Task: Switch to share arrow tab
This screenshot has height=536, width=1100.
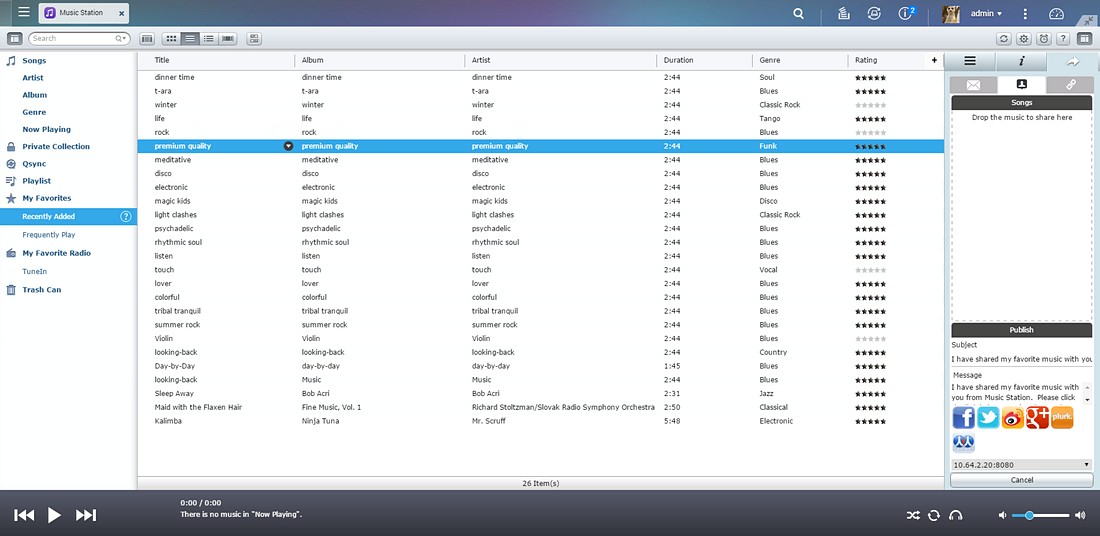Action: click(1073, 61)
